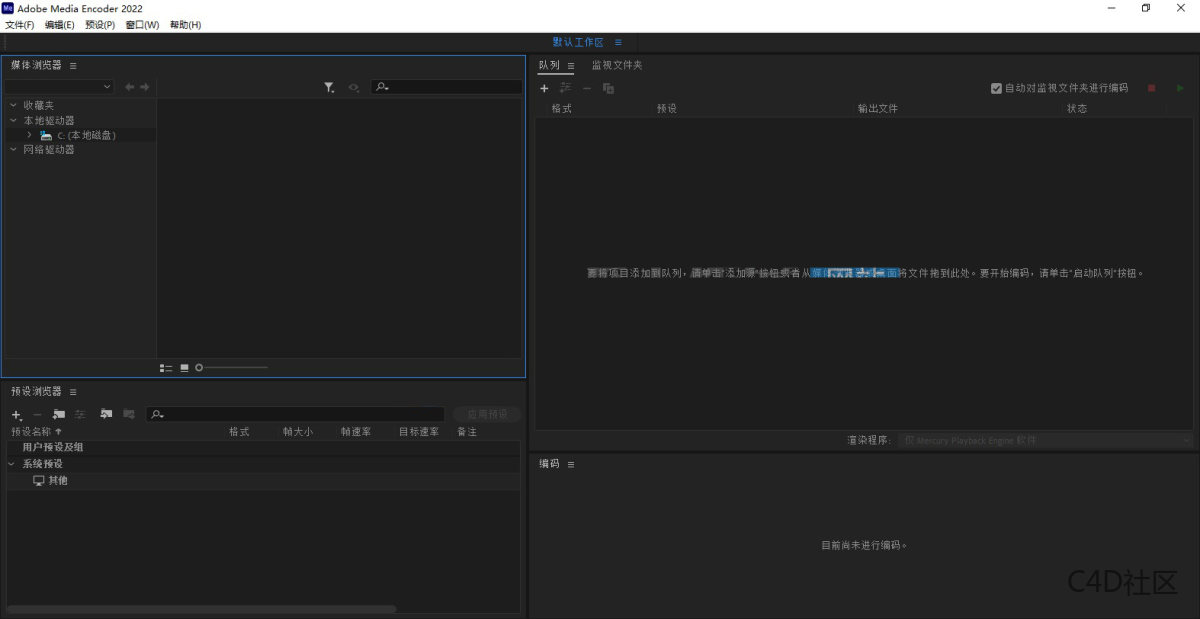Click the preset browser search field
The height and width of the screenshot is (619, 1200).
point(295,414)
